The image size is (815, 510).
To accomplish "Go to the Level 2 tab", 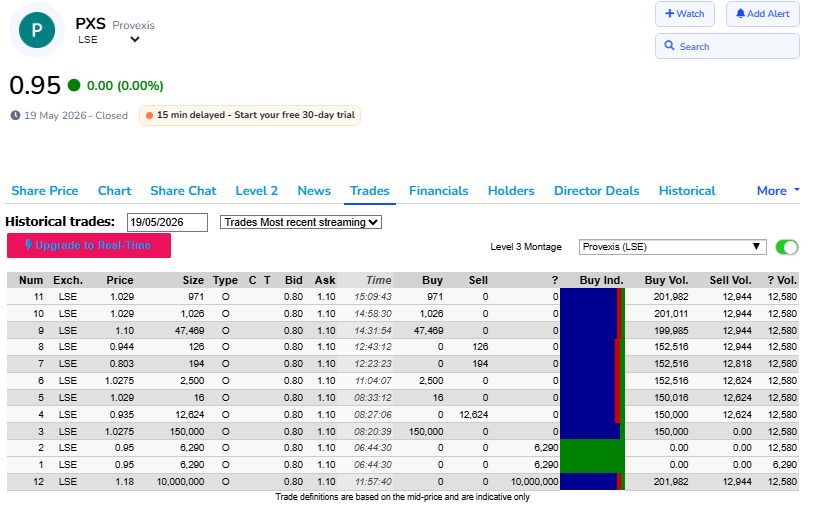I will [x=257, y=191].
